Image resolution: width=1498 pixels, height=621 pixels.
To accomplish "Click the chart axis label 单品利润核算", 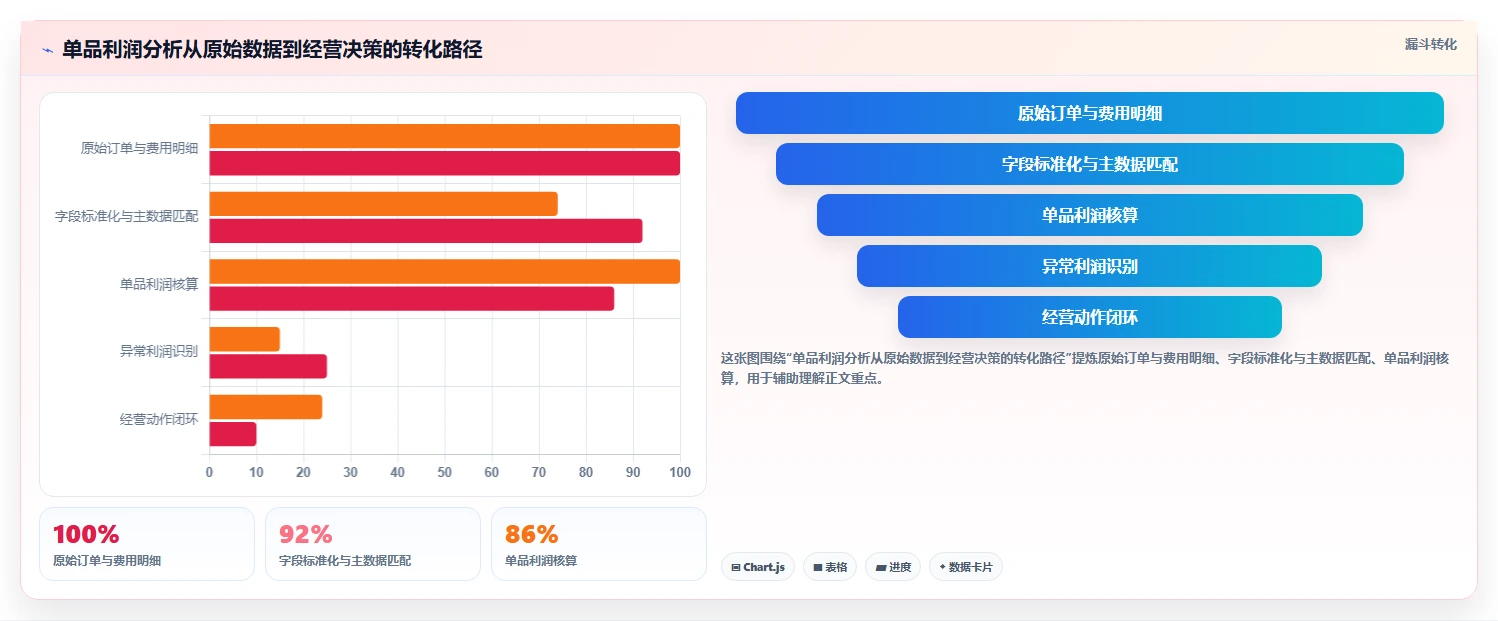I will point(159,284).
